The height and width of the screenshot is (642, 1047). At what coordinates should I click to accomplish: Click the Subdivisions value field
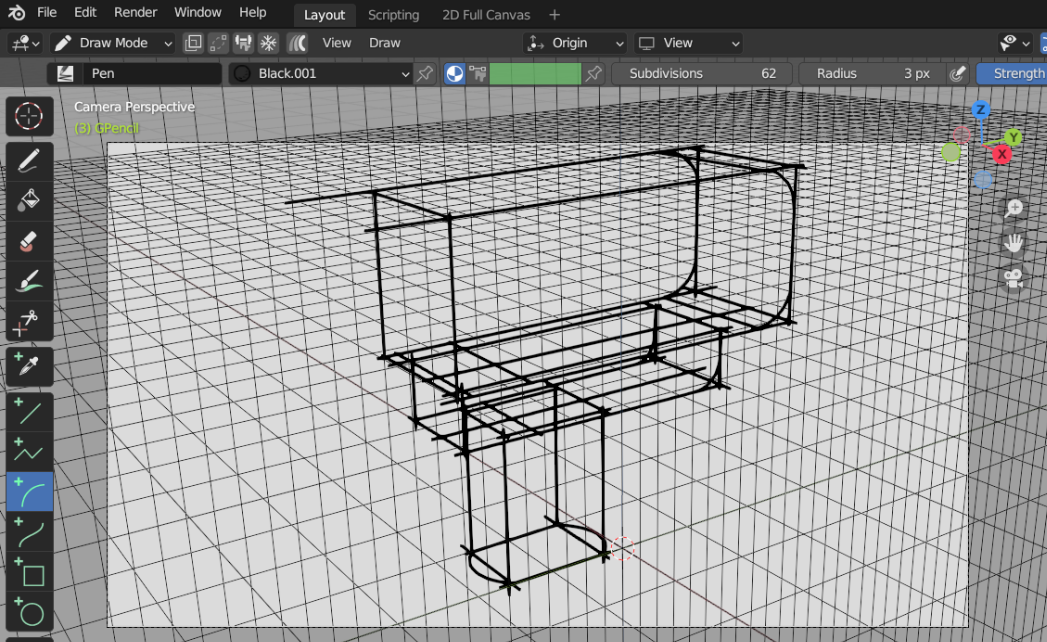(703, 73)
